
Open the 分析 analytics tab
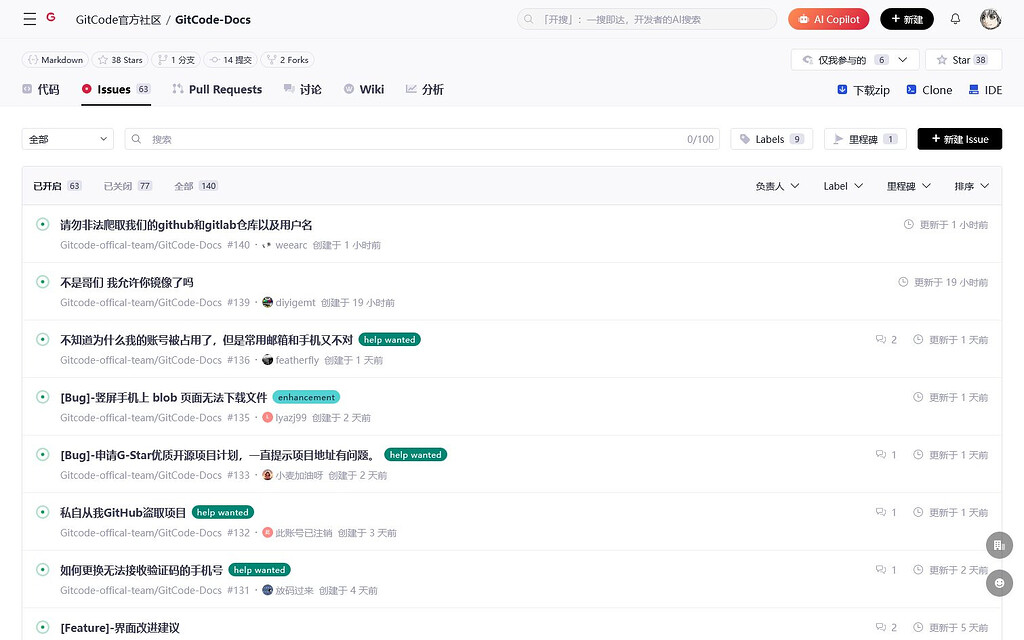tap(424, 89)
